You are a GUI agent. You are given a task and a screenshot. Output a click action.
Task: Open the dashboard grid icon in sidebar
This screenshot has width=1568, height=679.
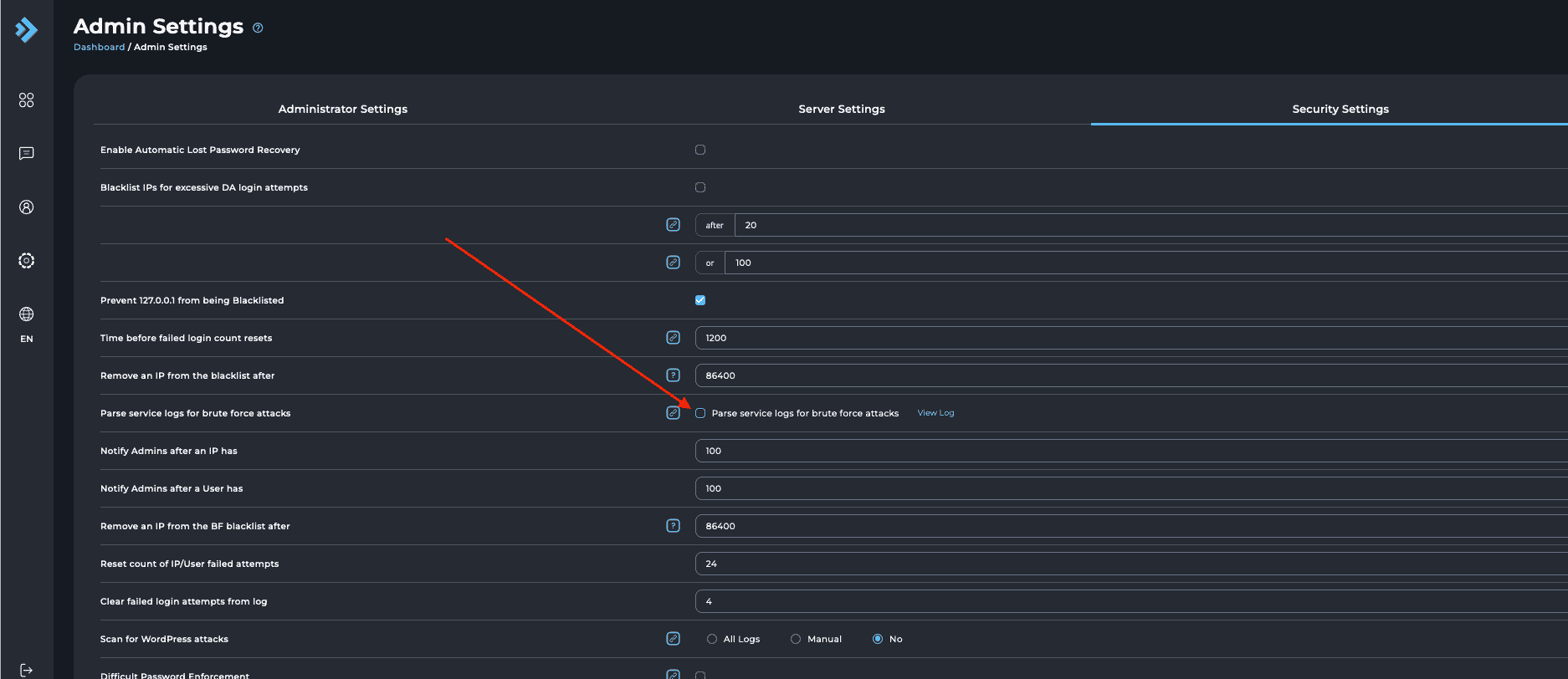pos(27,100)
